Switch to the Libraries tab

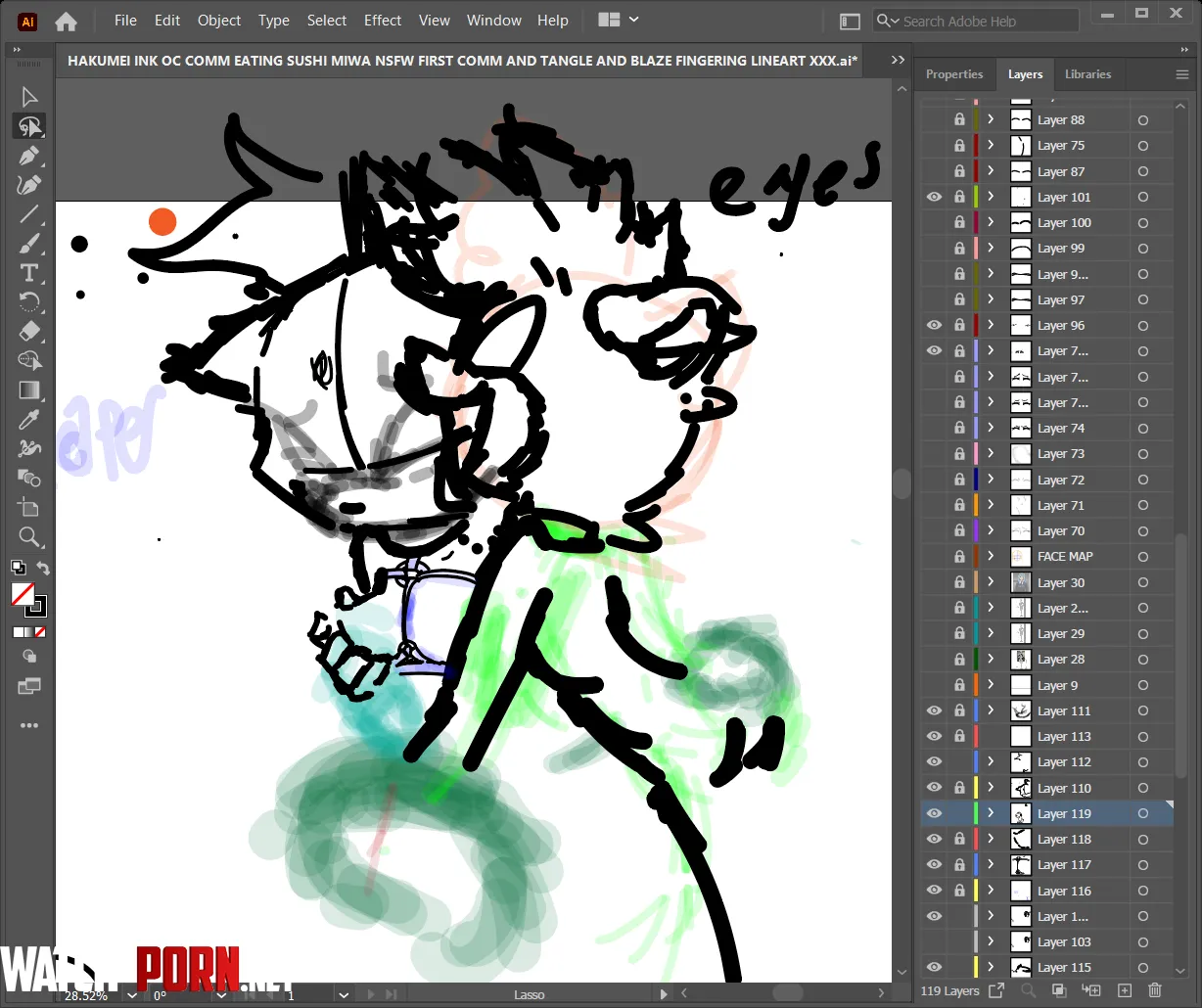tap(1087, 74)
